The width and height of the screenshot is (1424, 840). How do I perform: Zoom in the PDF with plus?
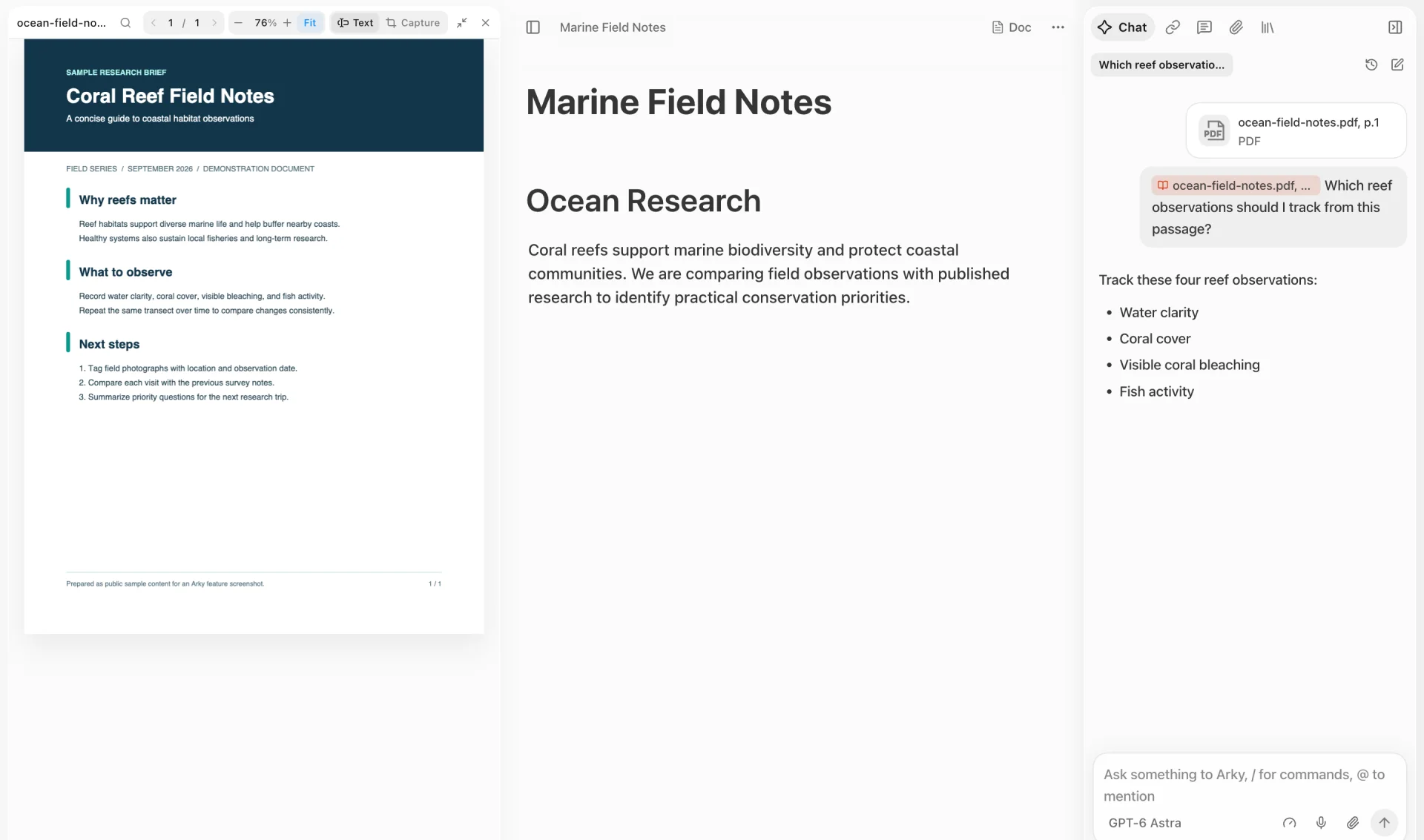click(x=287, y=23)
